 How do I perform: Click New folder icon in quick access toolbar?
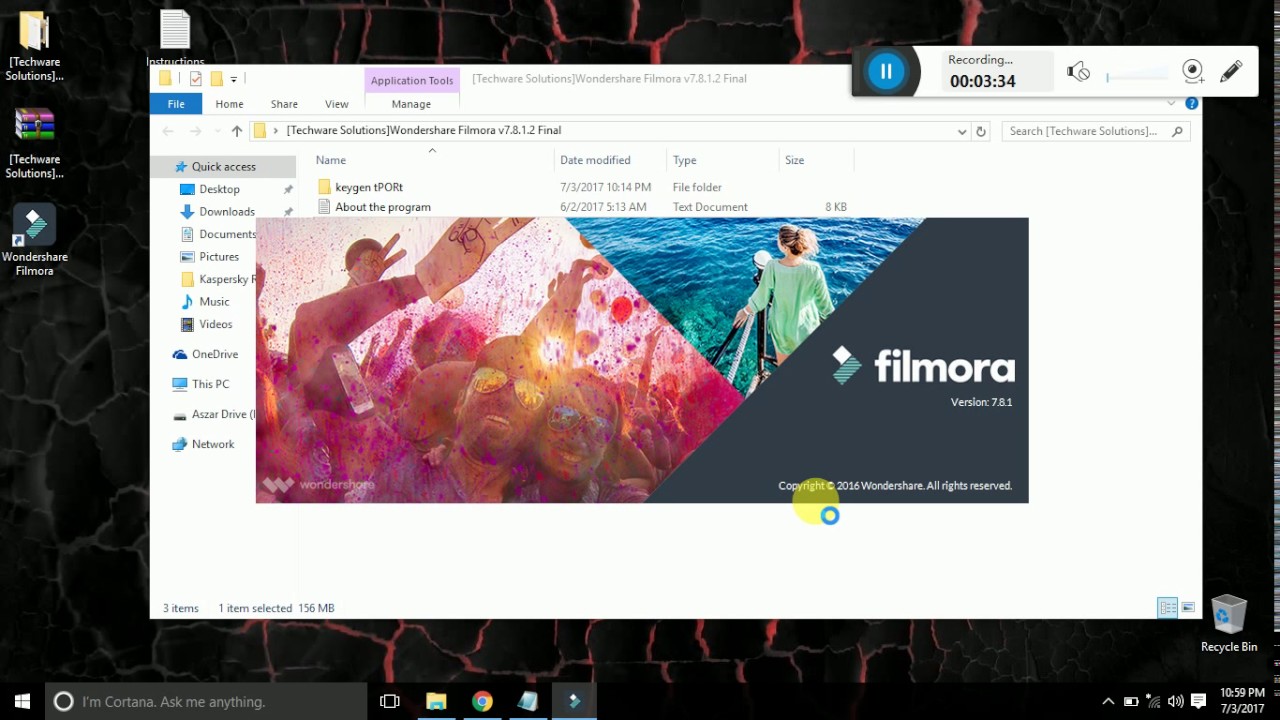click(216, 79)
